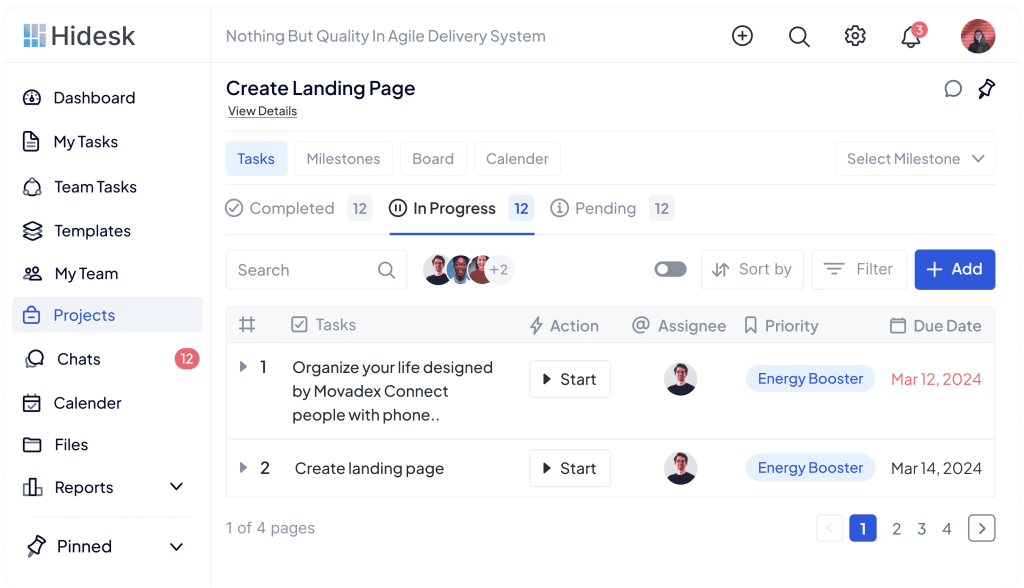This screenshot has height=588, width=1024.
Task: Switch to the Pending tasks tab
Action: (x=605, y=208)
